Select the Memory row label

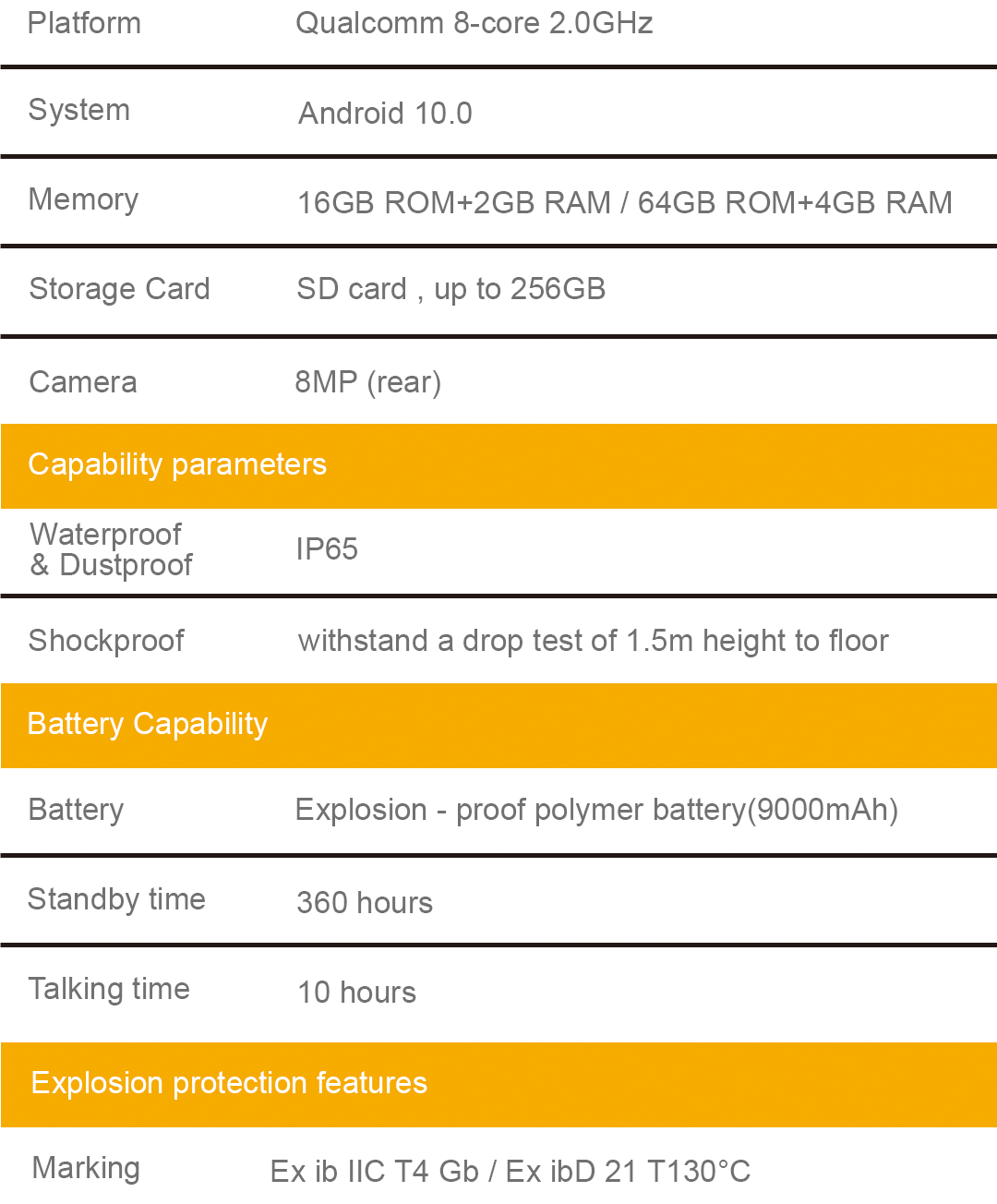(x=83, y=199)
